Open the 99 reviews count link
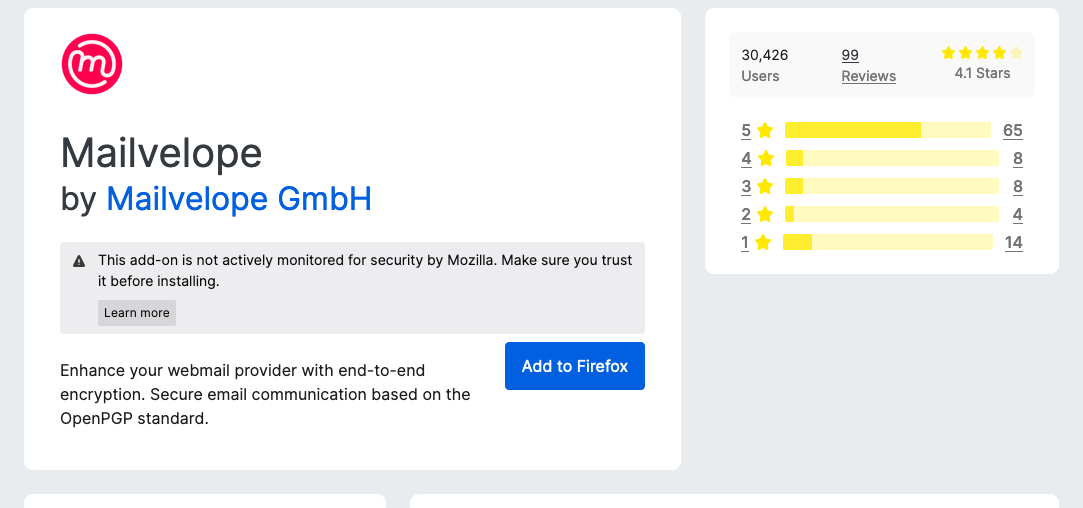 point(850,55)
